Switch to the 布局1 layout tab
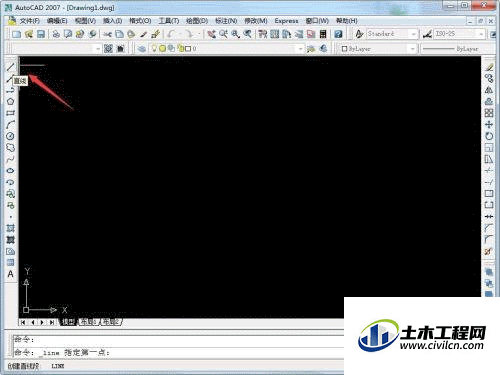 [x=88, y=322]
